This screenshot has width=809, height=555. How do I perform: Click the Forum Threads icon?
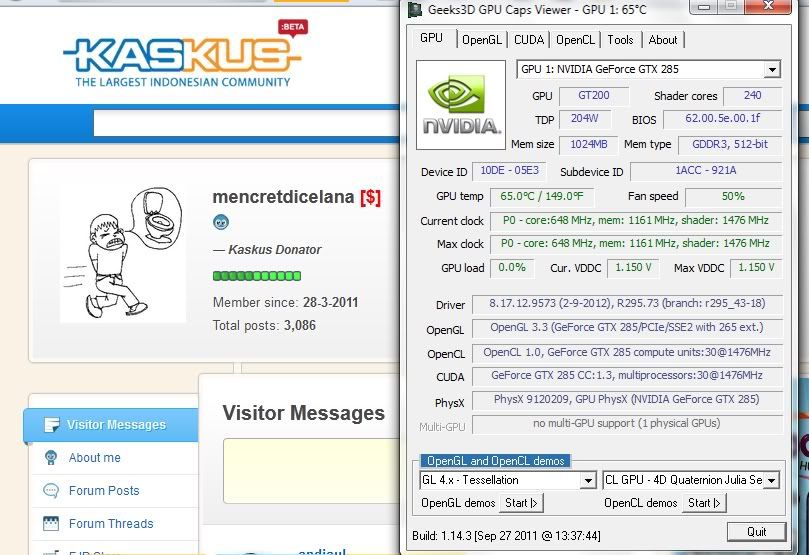pyautogui.click(x=51, y=524)
